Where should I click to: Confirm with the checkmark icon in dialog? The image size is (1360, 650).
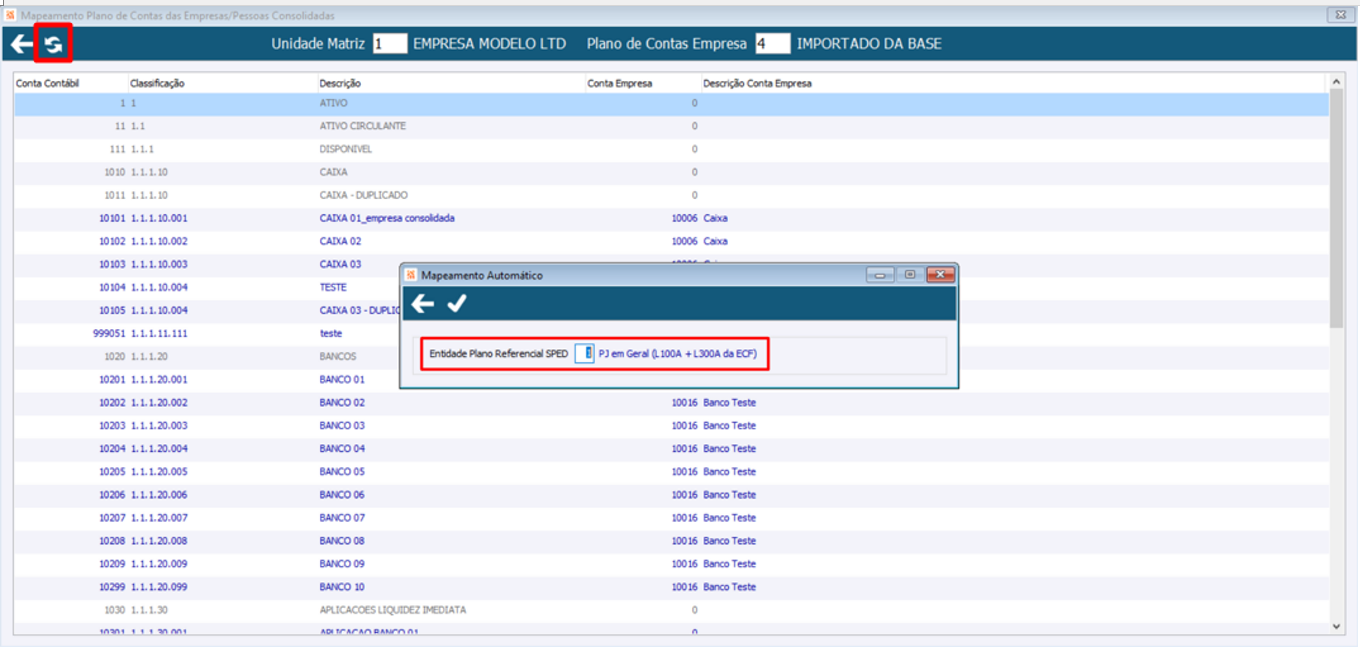coord(457,304)
